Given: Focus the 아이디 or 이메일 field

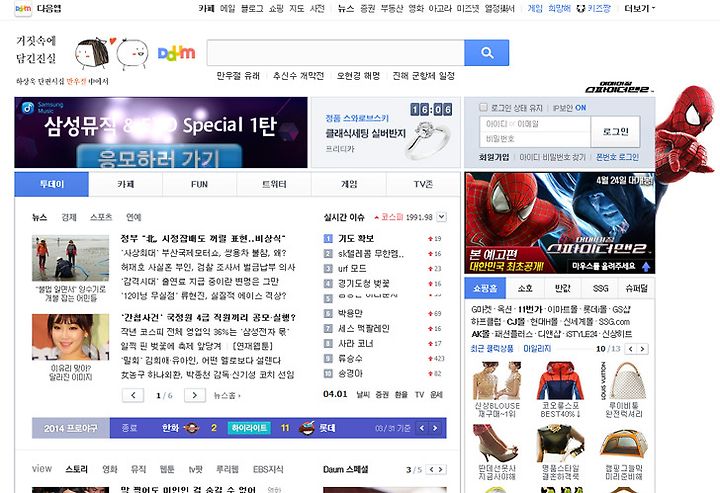Looking at the screenshot, I should point(535,124).
